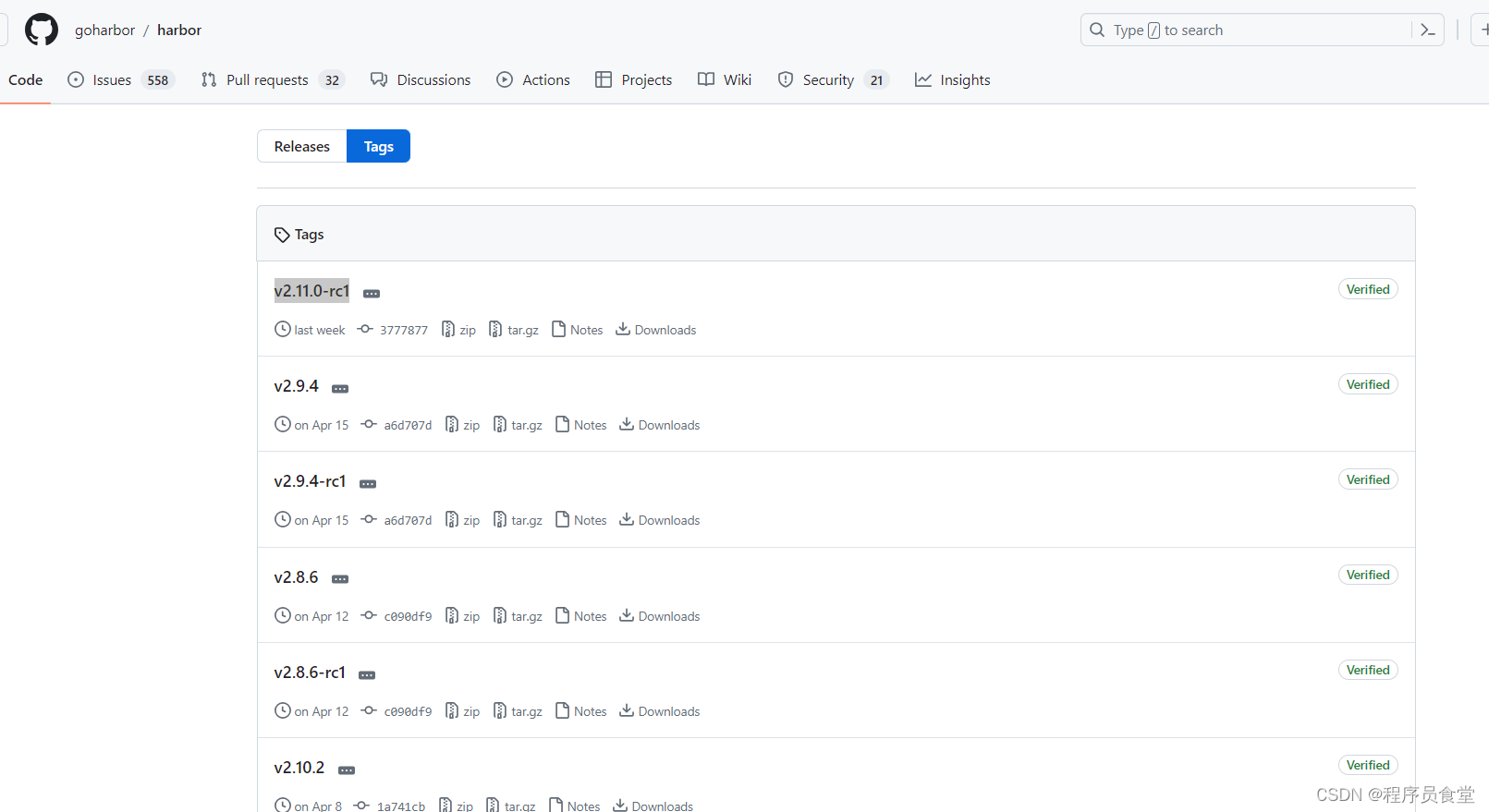The image size is (1489, 812).
Task: Show Verified badge details for v2.11.0-rc1
Action: tap(1368, 289)
